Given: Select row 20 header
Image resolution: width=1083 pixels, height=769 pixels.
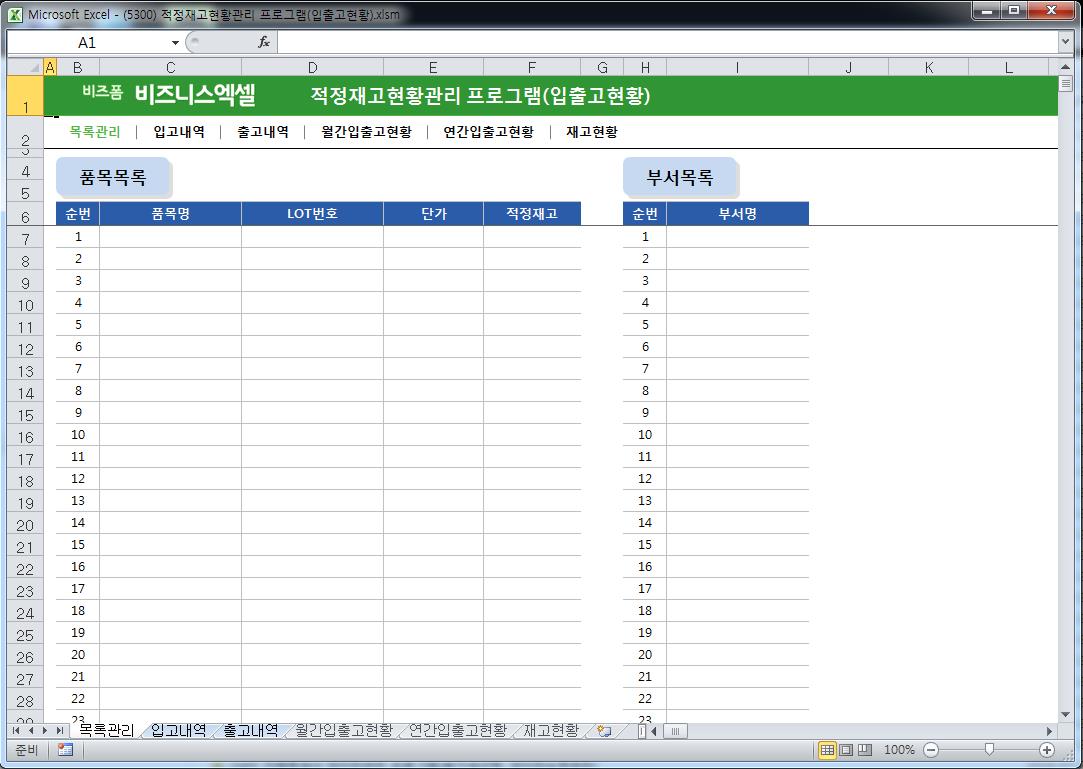Looking at the screenshot, I should pyautogui.click(x=26, y=525).
